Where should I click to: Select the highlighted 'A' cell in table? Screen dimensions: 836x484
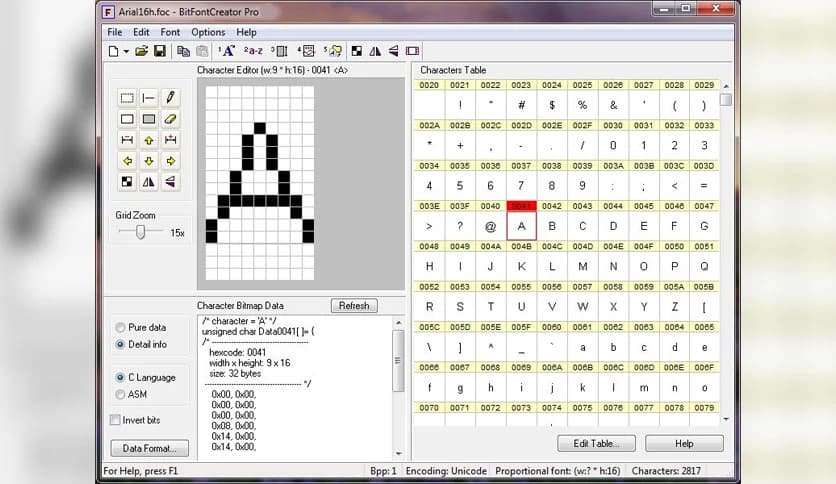tap(521, 226)
